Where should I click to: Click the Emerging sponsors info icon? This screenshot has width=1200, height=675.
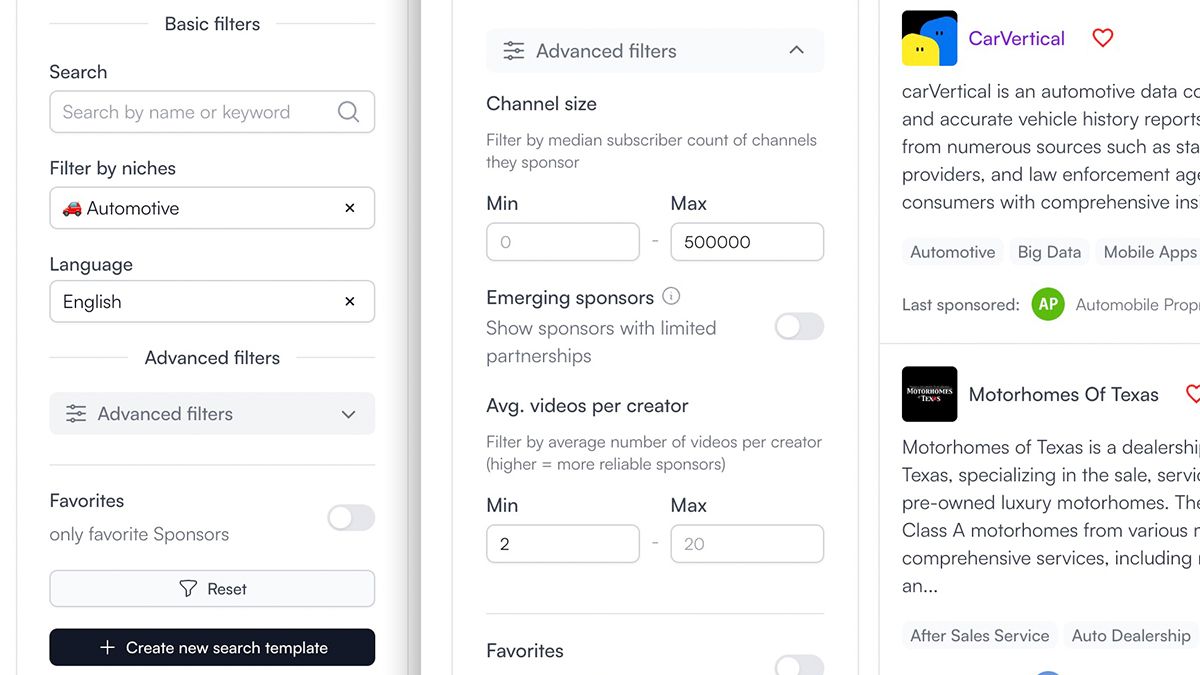[671, 296]
